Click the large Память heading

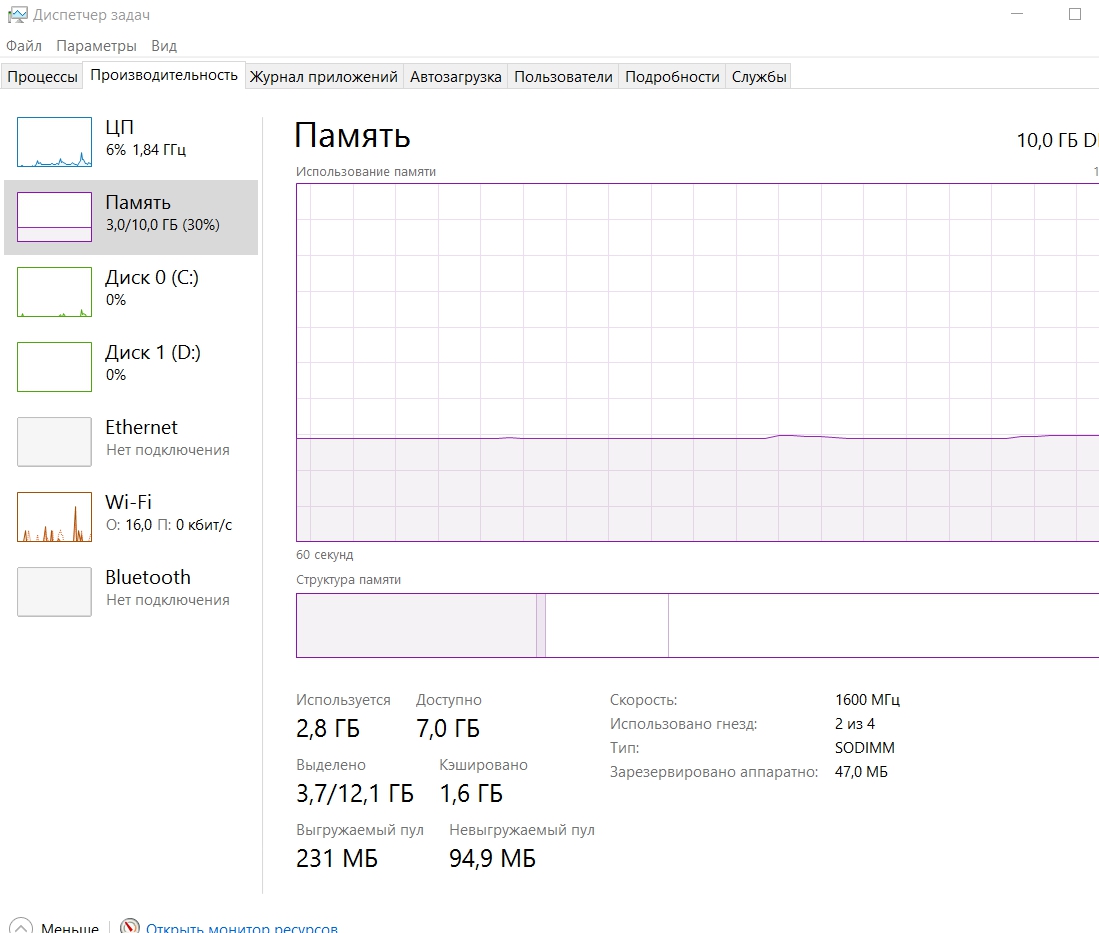click(352, 135)
